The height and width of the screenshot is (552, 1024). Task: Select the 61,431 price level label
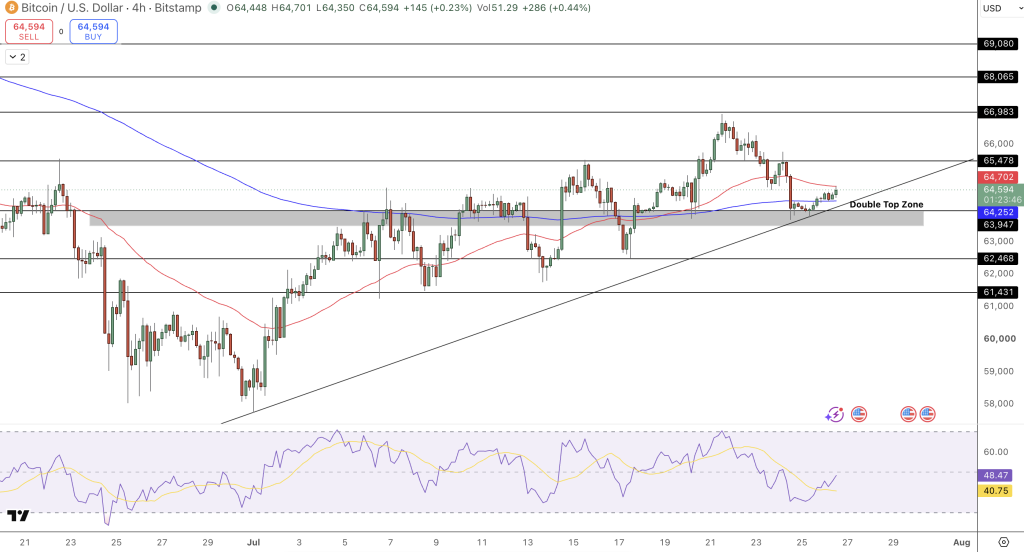point(998,292)
